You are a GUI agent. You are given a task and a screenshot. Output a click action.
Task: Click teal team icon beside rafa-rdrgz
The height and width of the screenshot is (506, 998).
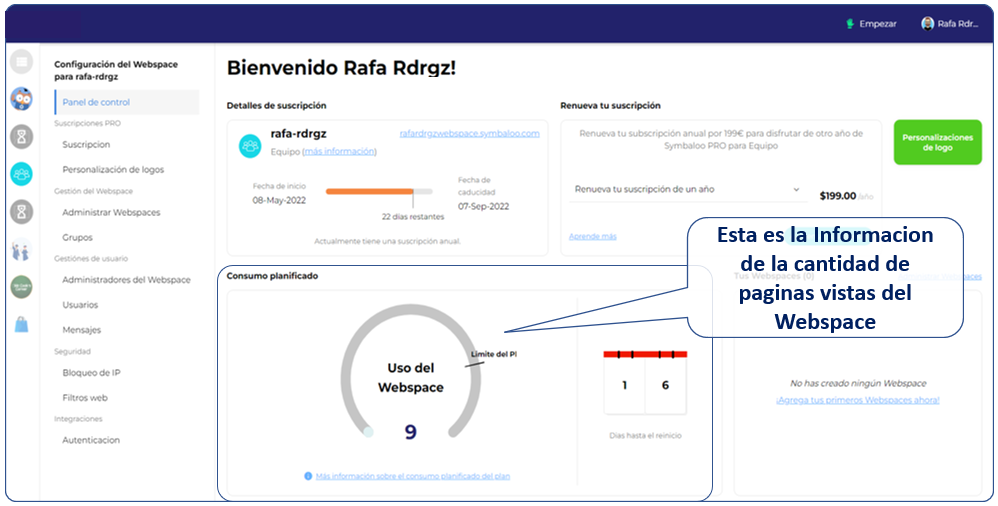(x=250, y=146)
